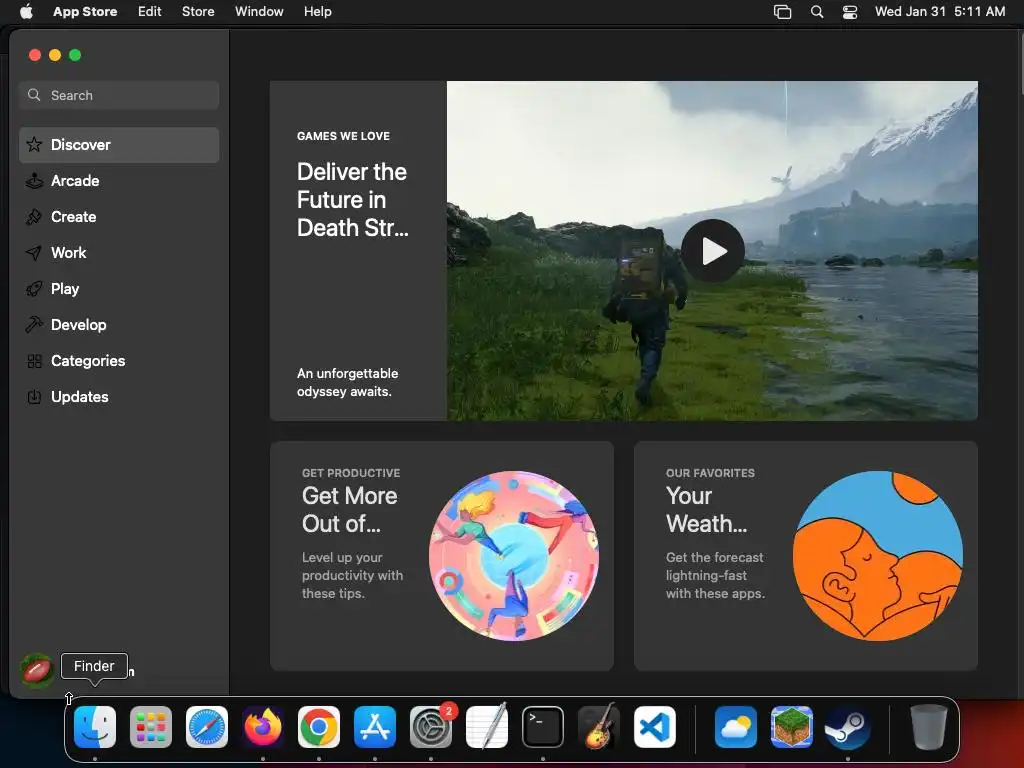
Task: Open the Develop section
Action: (119, 325)
